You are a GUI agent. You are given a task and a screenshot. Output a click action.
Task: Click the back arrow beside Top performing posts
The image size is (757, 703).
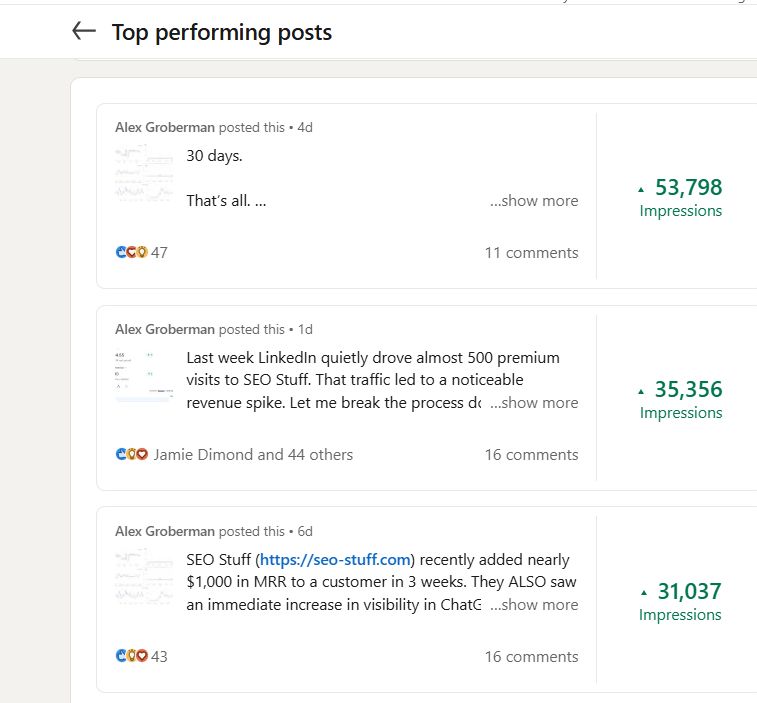pyautogui.click(x=84, y=32)
